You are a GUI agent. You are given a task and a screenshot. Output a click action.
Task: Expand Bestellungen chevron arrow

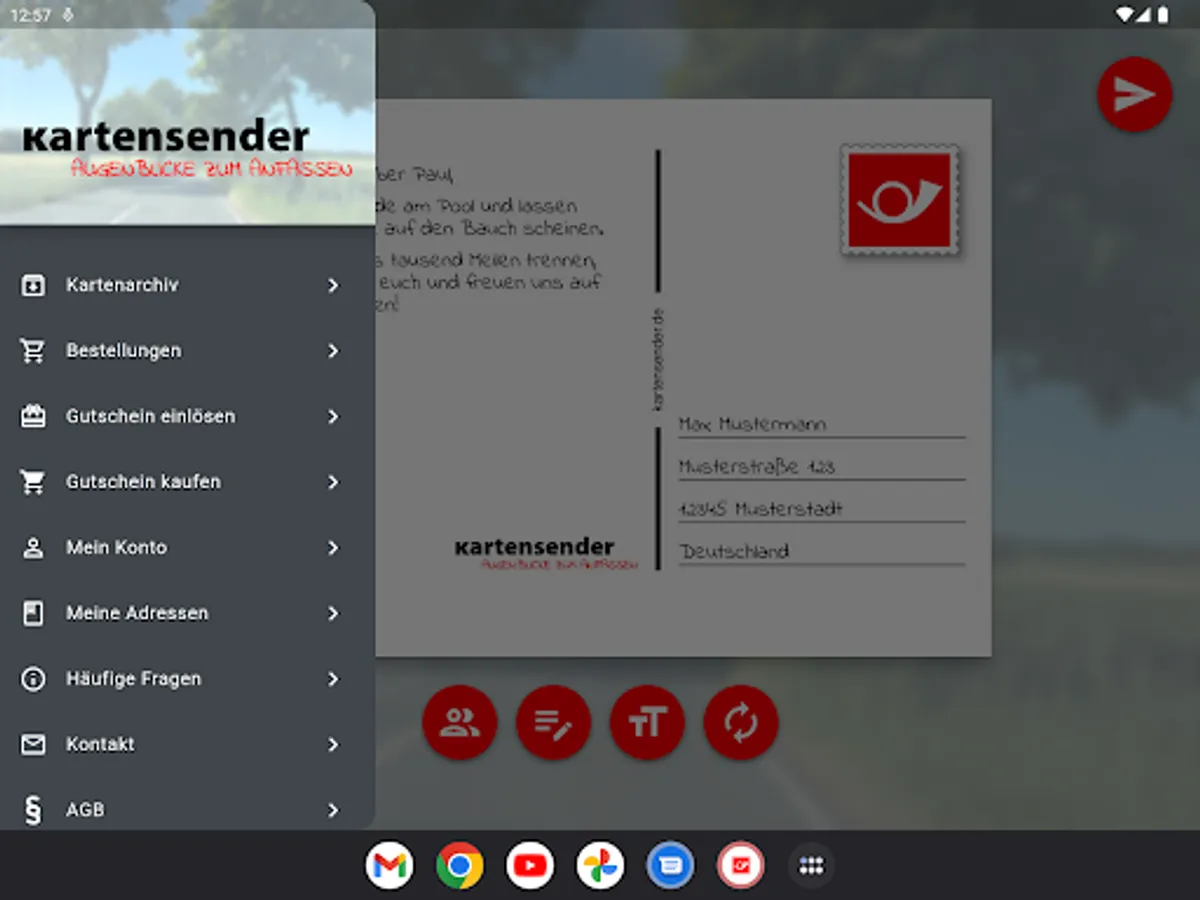coord(334,351)
